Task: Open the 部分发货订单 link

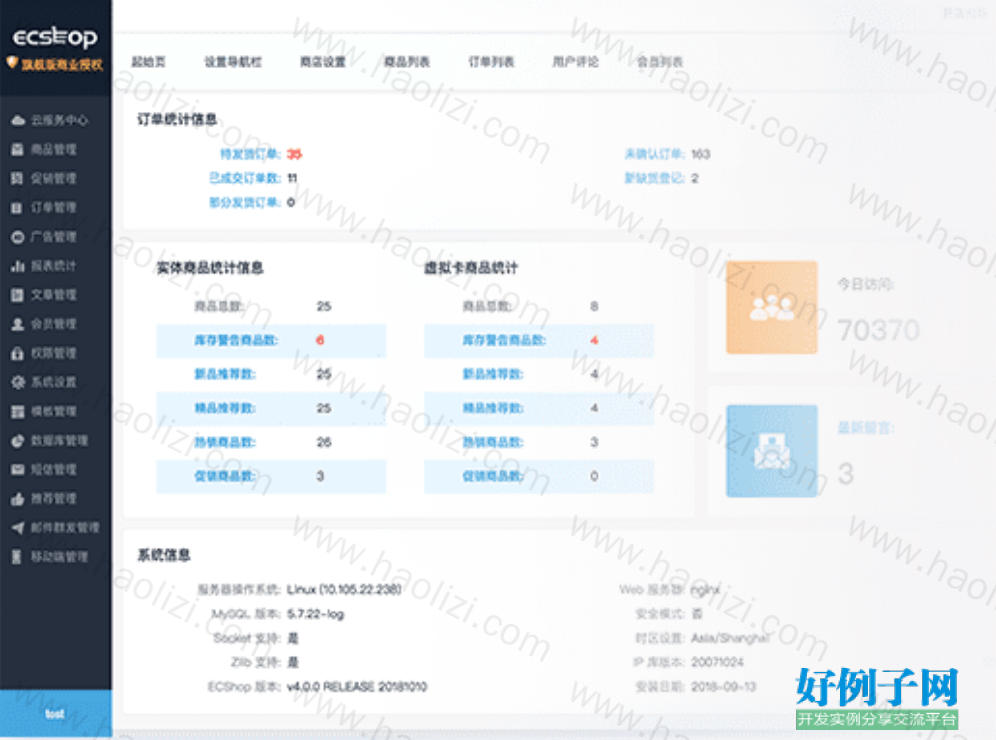Action: click(245, 202)
